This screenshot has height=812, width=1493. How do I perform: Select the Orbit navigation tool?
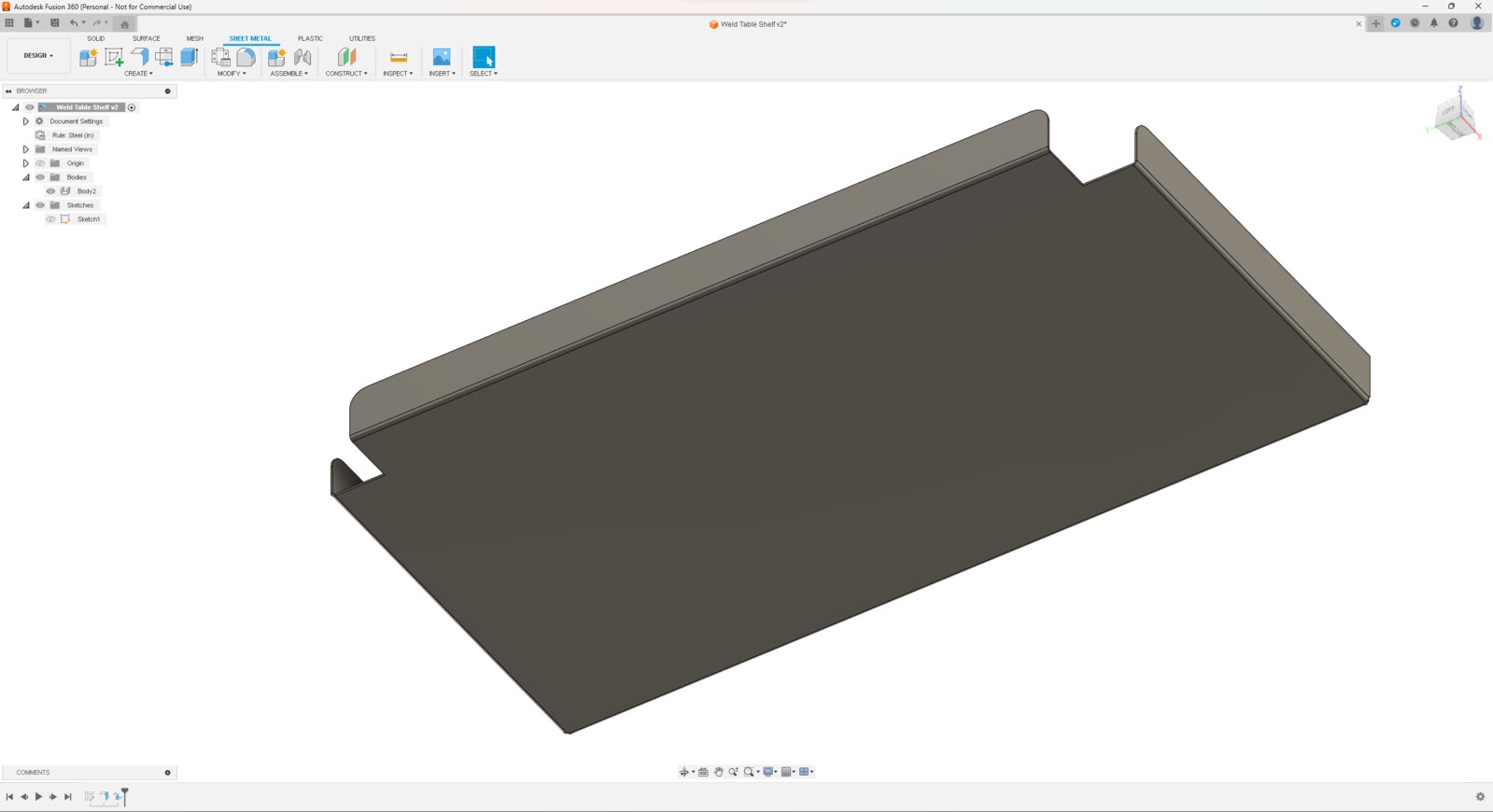click(x=683, y=772)
